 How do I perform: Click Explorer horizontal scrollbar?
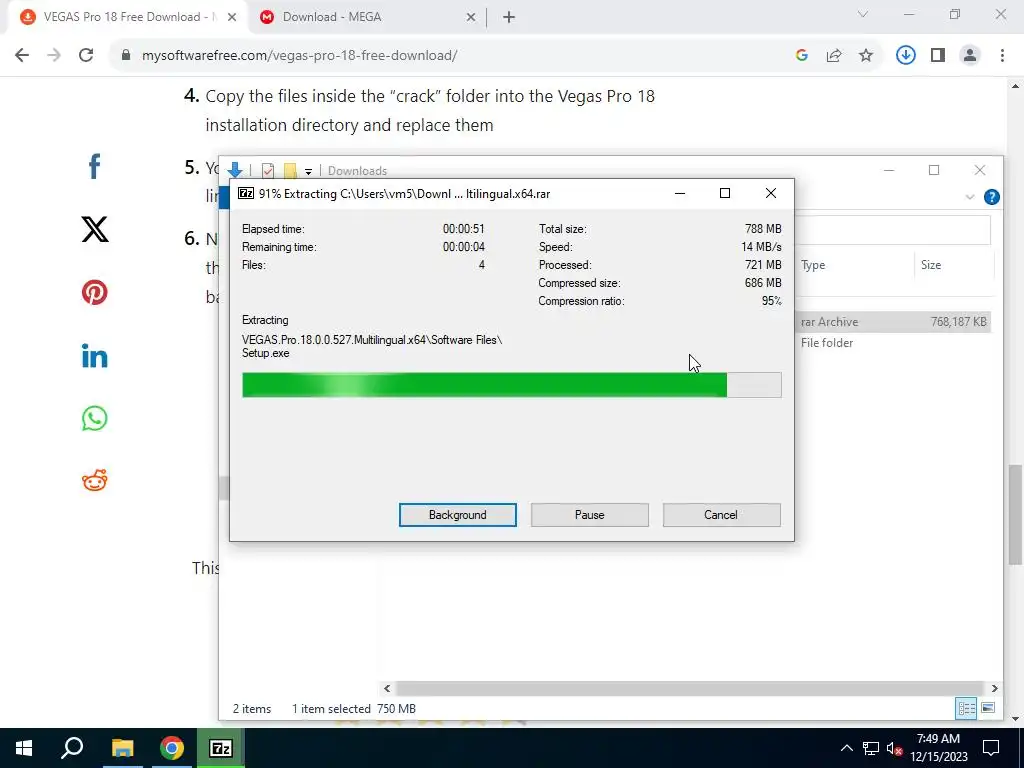point(690,688)
